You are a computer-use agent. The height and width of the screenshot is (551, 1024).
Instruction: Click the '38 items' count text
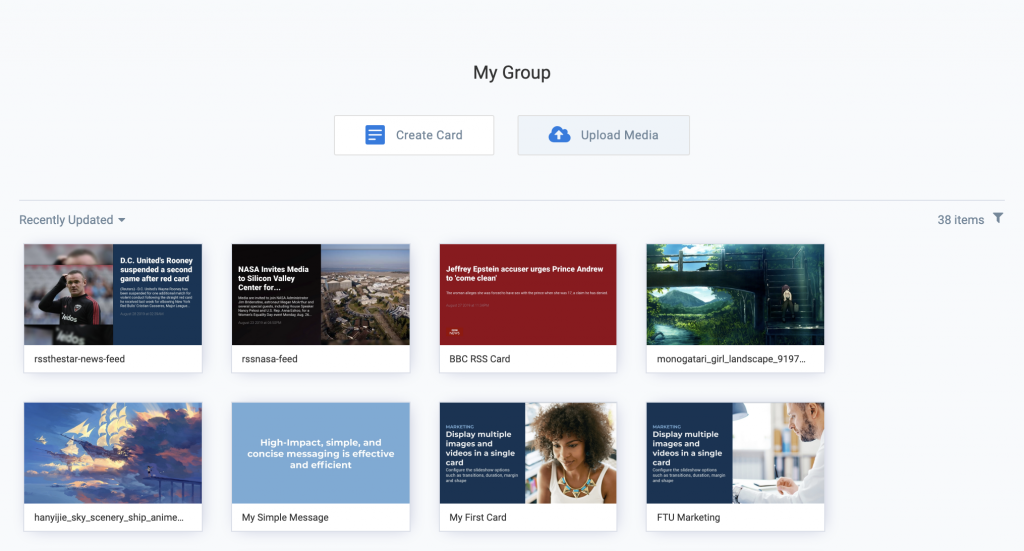pyautogui.click(x=961, y=220)
